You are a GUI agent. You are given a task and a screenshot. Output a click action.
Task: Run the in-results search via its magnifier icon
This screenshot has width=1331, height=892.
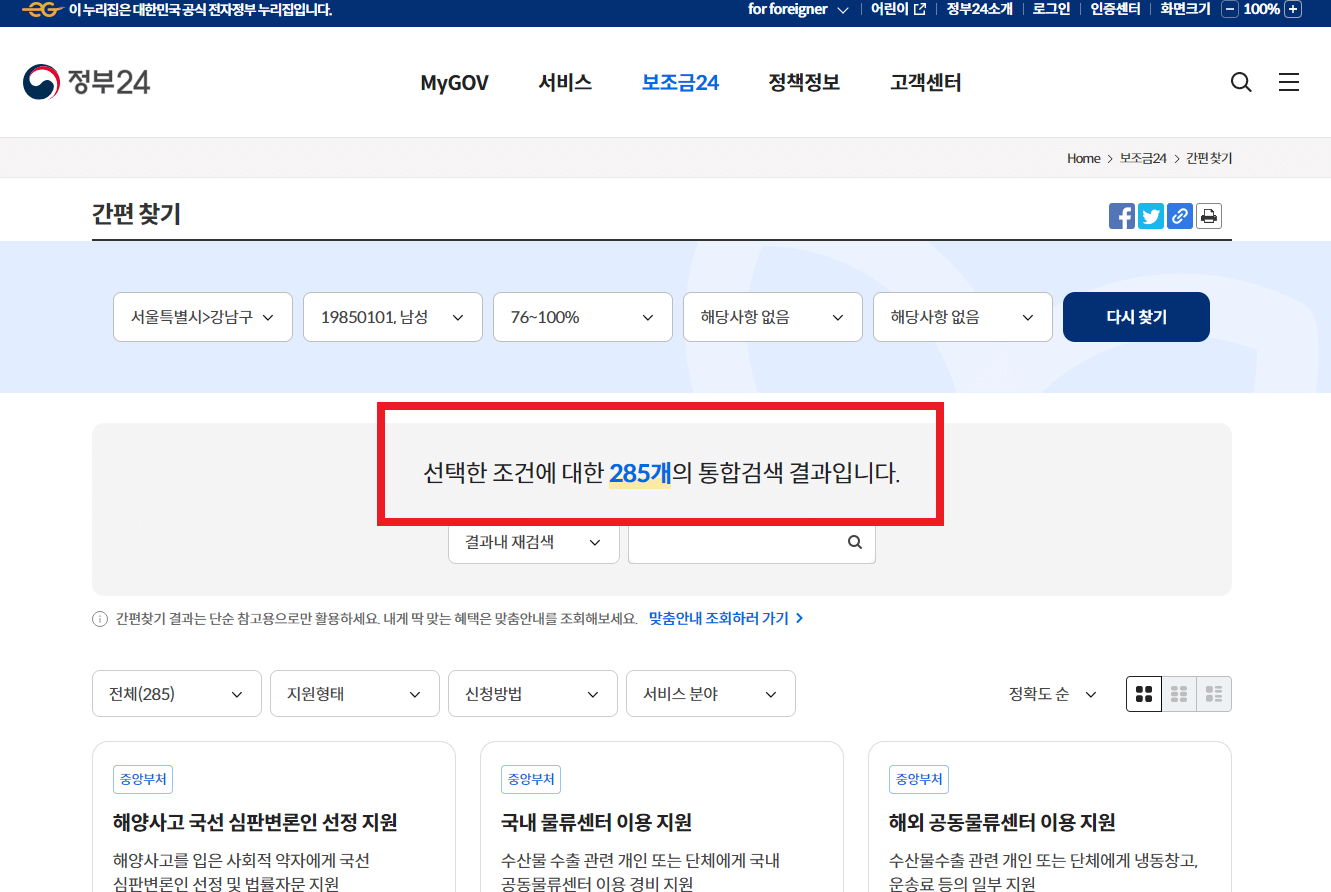(854, 541)
